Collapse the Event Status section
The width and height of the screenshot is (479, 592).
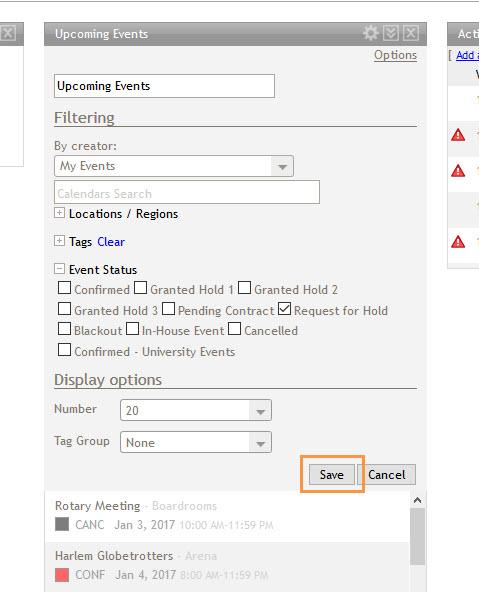(x=59, y=268)
